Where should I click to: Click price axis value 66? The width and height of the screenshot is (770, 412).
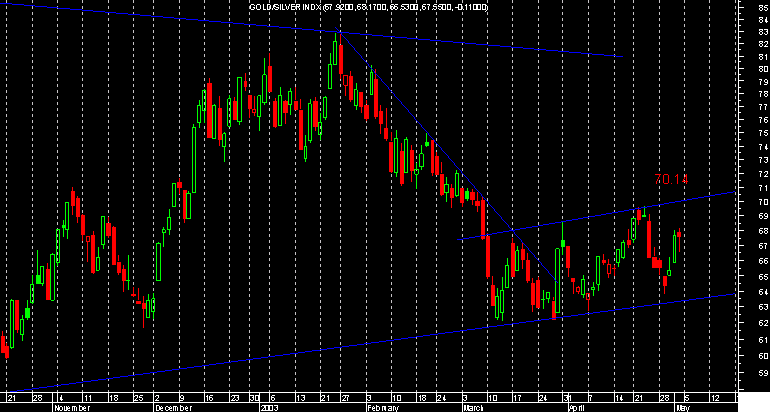[x=764, y=261]
